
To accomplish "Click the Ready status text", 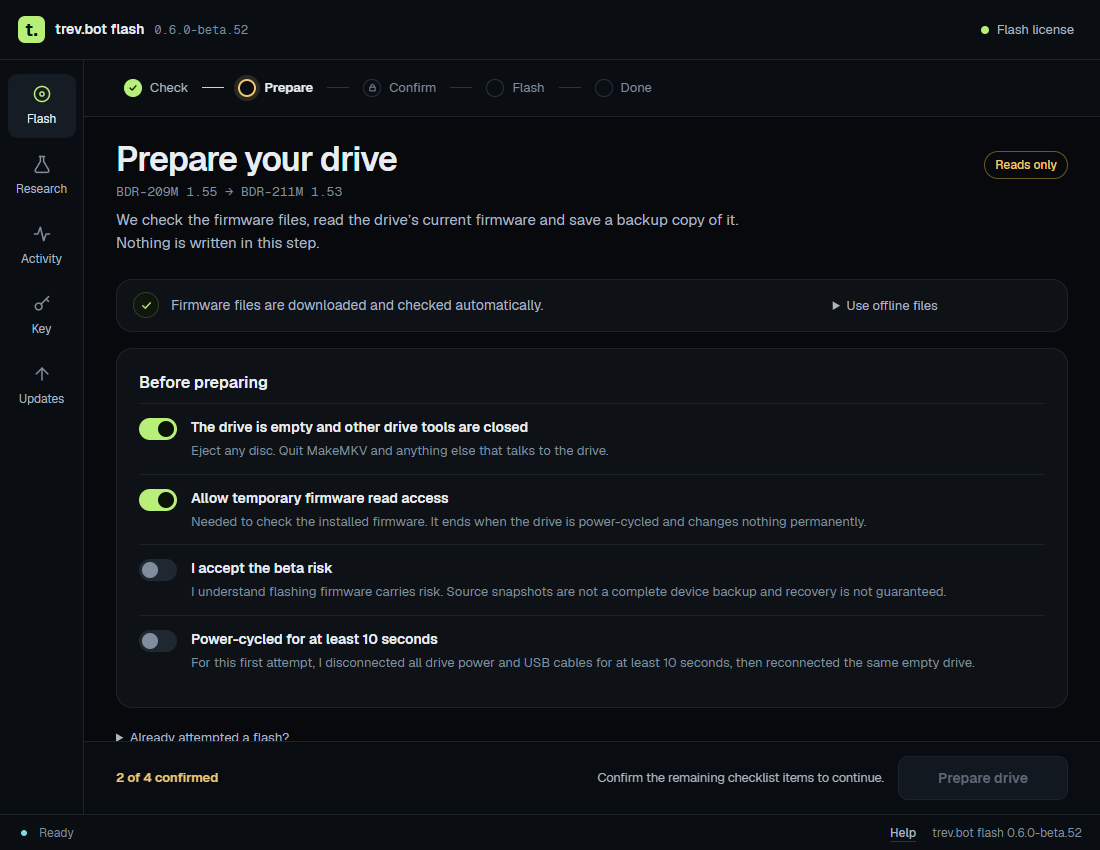I will pyautogui.click(x=56, y=832).
